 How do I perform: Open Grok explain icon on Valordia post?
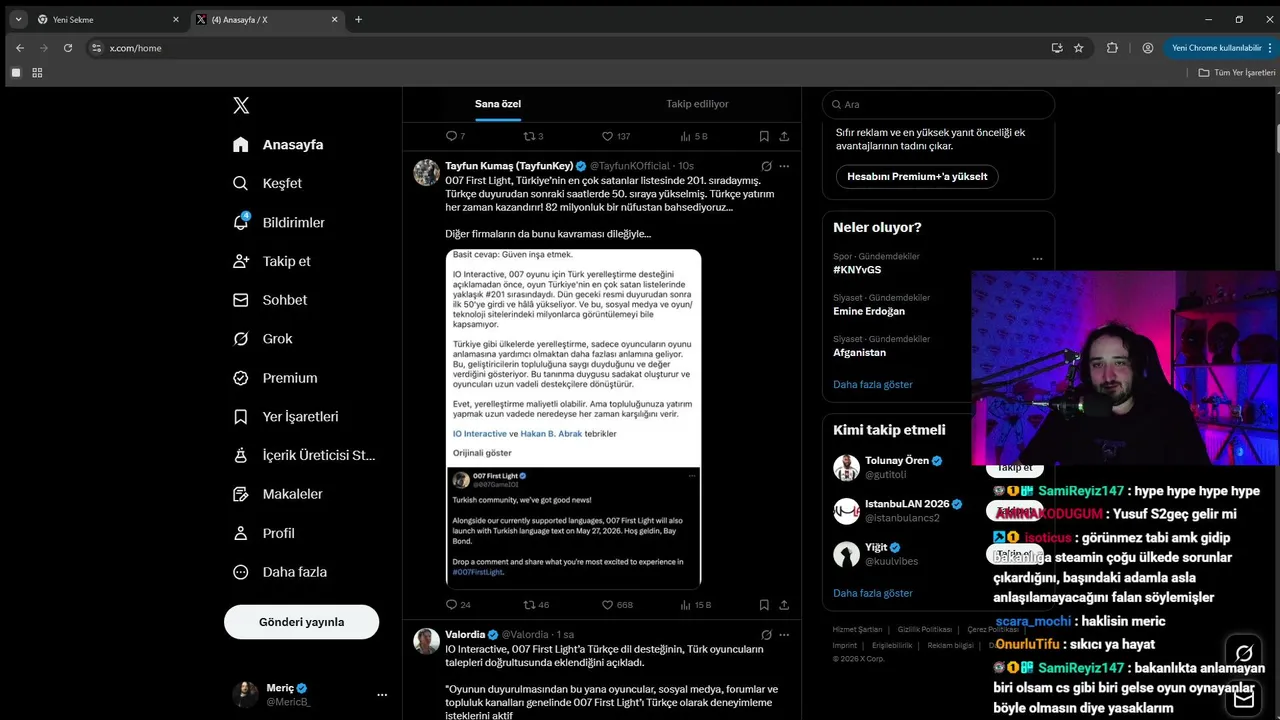[x=766, y=635]
